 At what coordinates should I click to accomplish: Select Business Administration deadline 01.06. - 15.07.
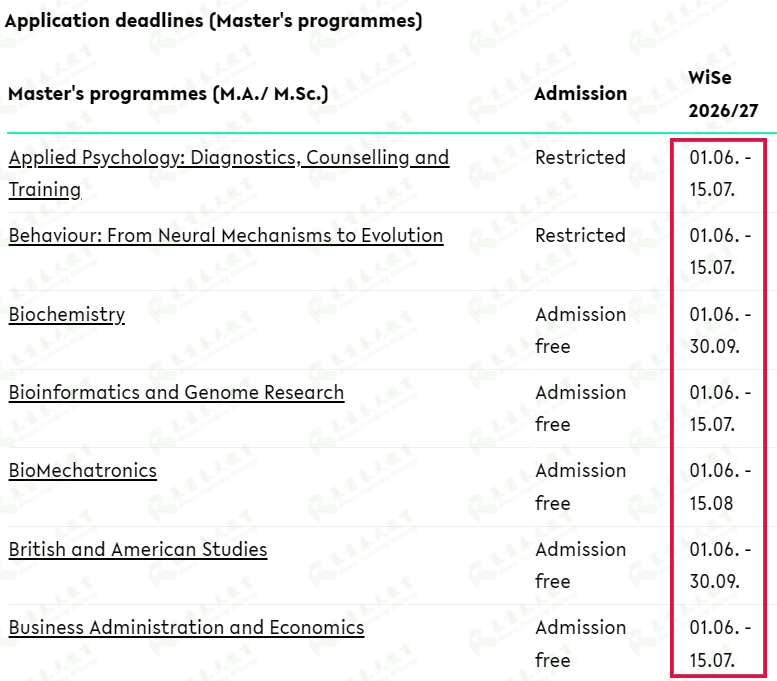pos(720,644)
